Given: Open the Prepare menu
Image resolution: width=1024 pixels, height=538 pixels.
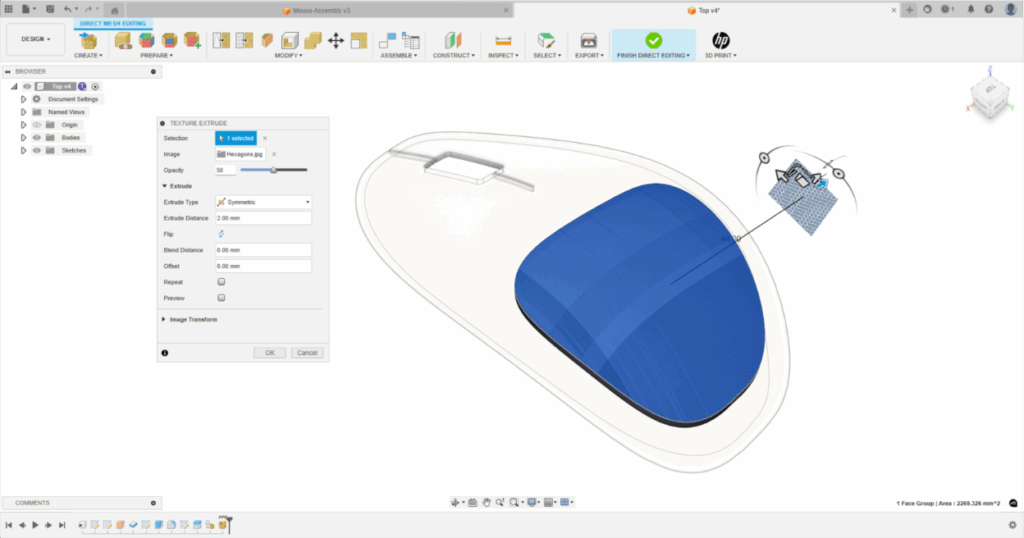Looking at the screenshot, I should [157, 55].
